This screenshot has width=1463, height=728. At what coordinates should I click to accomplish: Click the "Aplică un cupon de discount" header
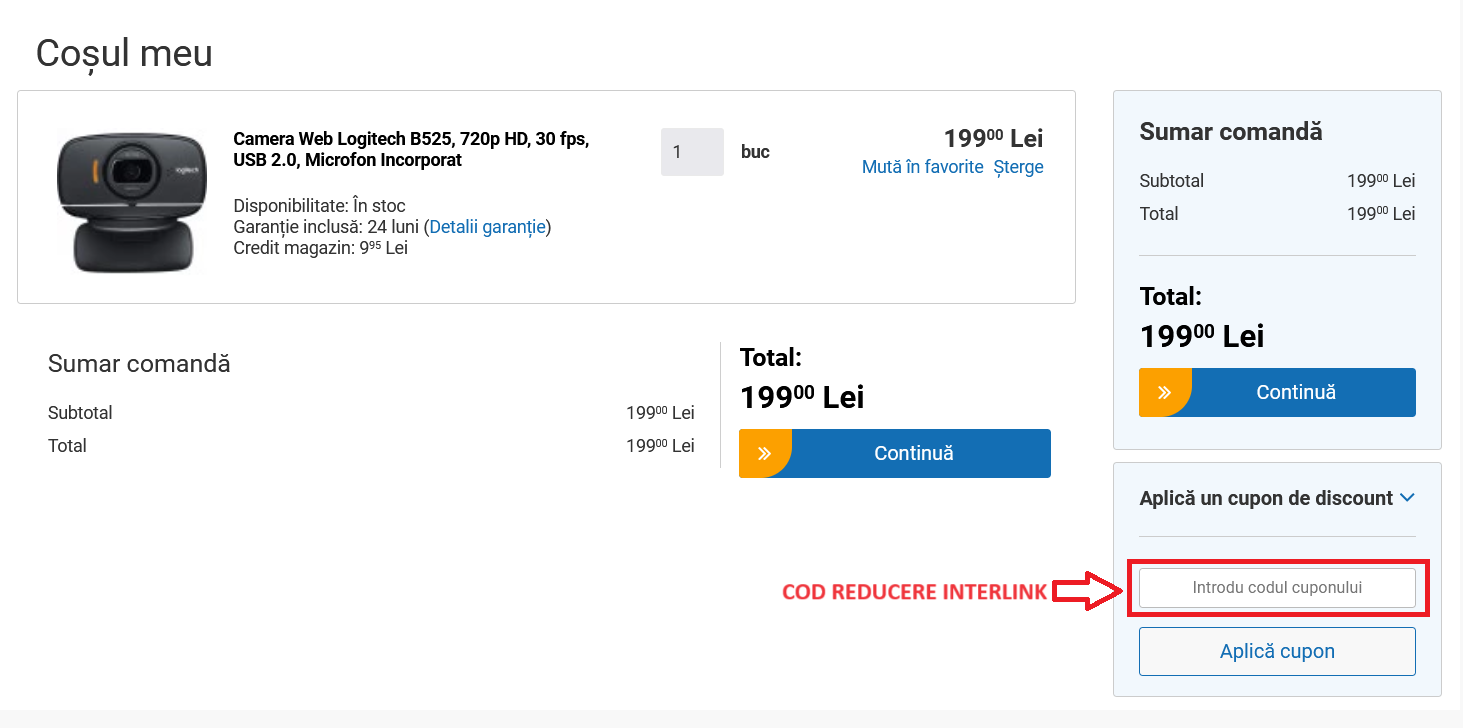(x=1266, y=498)
